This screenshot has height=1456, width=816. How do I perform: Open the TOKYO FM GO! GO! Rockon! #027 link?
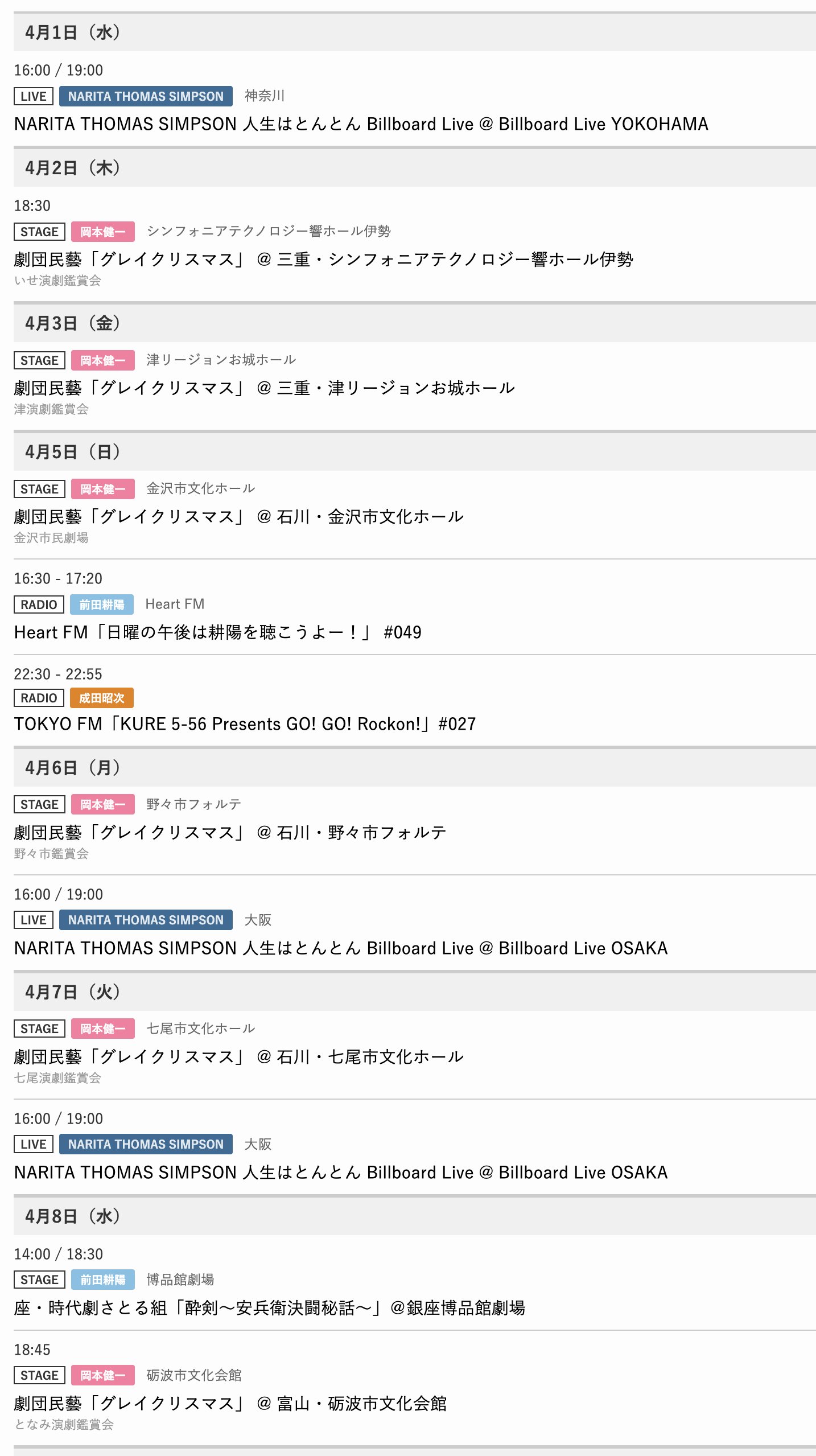245,723
